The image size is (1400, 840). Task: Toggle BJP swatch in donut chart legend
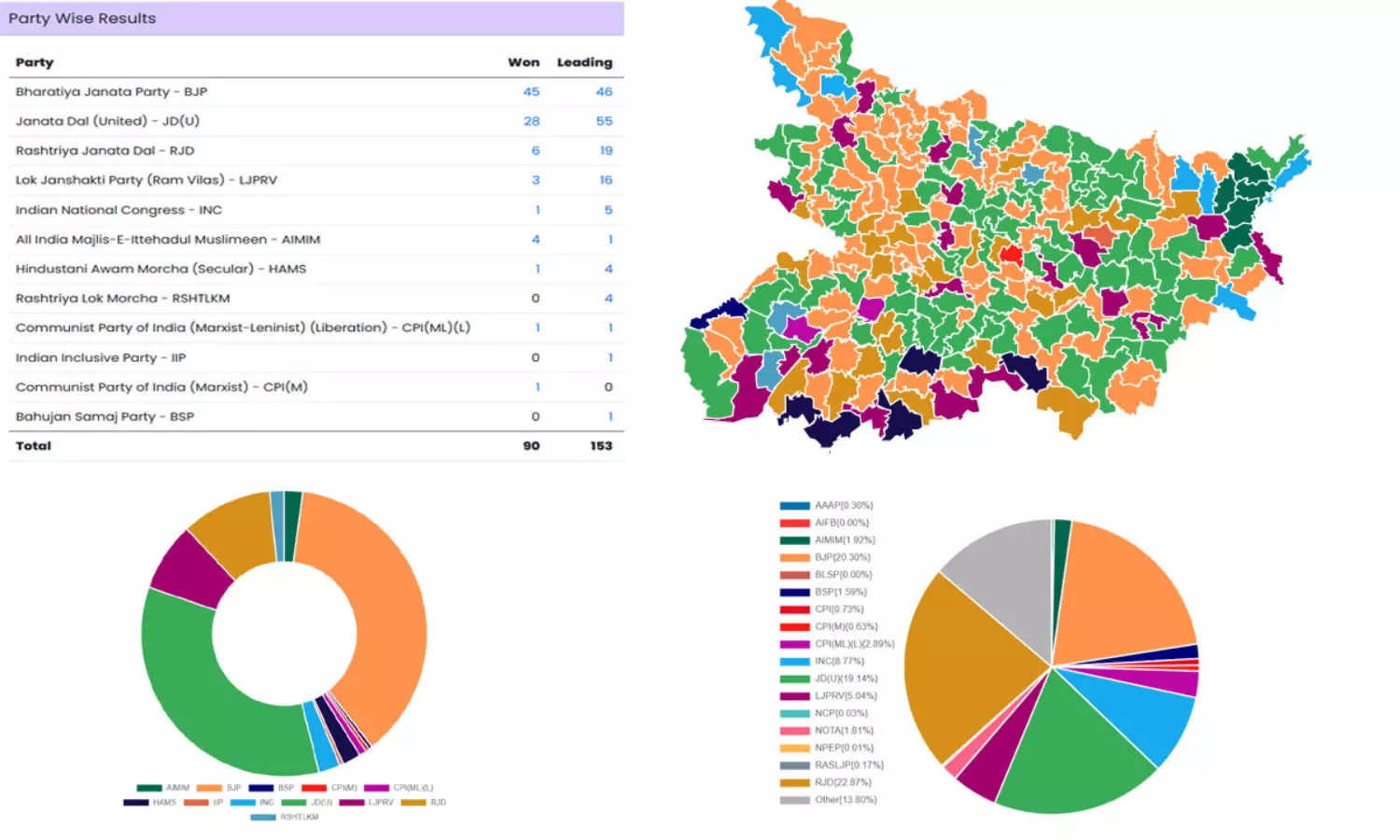(209, 788)
